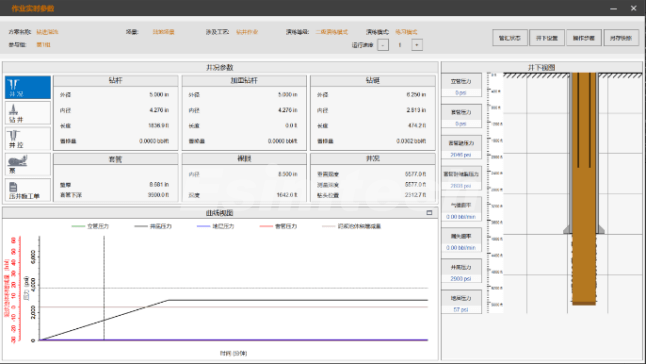The height and width of the screenshot is (364, 646).
Task: Select the 井底压力 2900 psi gauge card
Action: (461, 271)
